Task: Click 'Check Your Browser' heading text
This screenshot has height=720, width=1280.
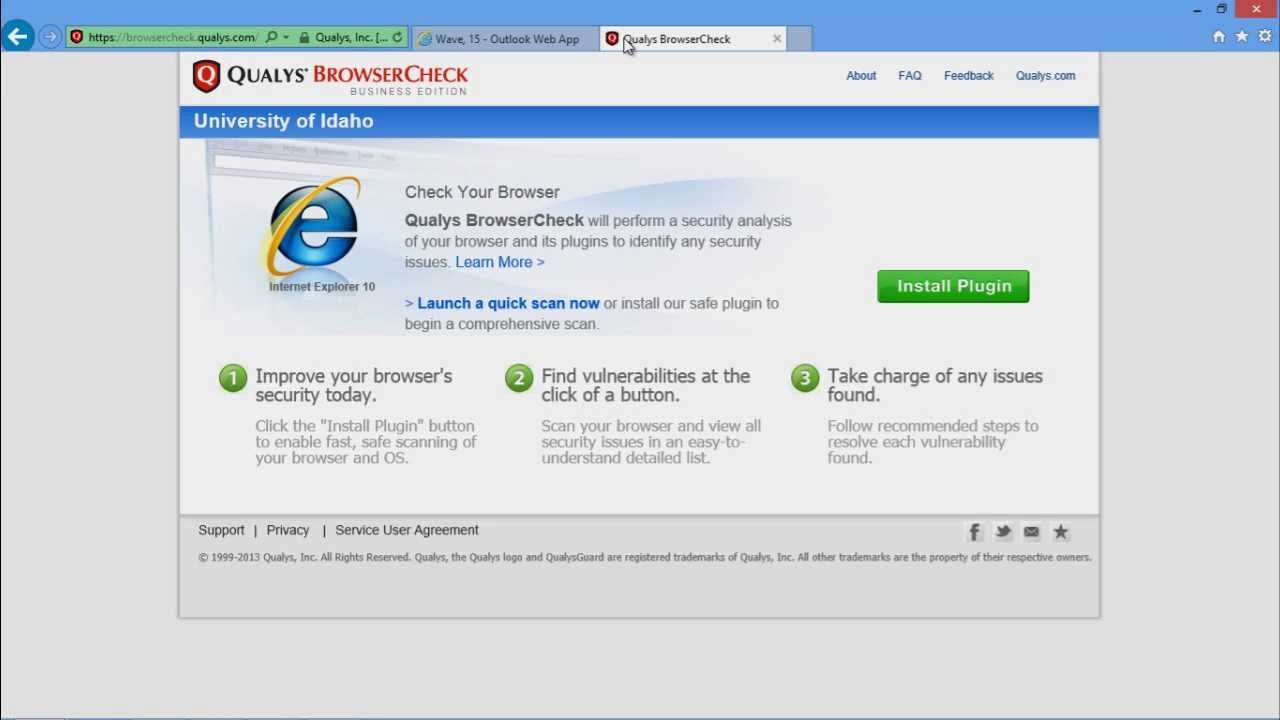Action: (x=482, y=192)
